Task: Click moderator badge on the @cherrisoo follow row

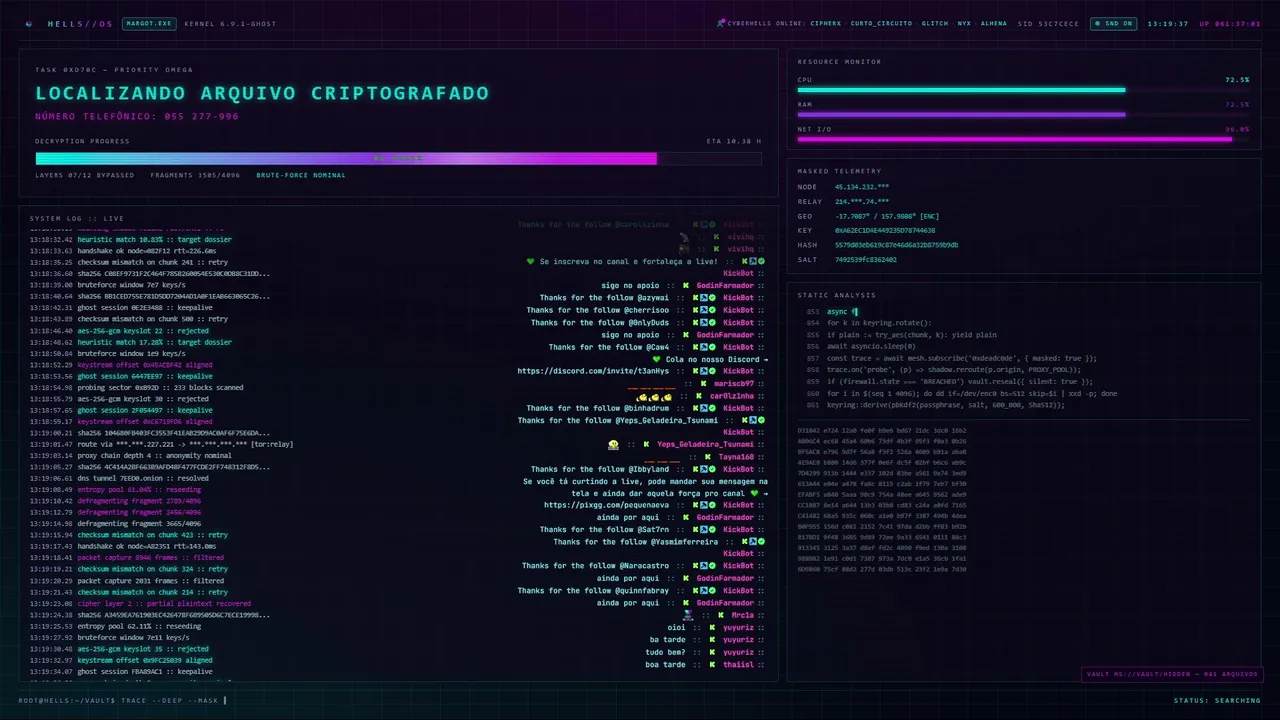Action: [704, 310]
